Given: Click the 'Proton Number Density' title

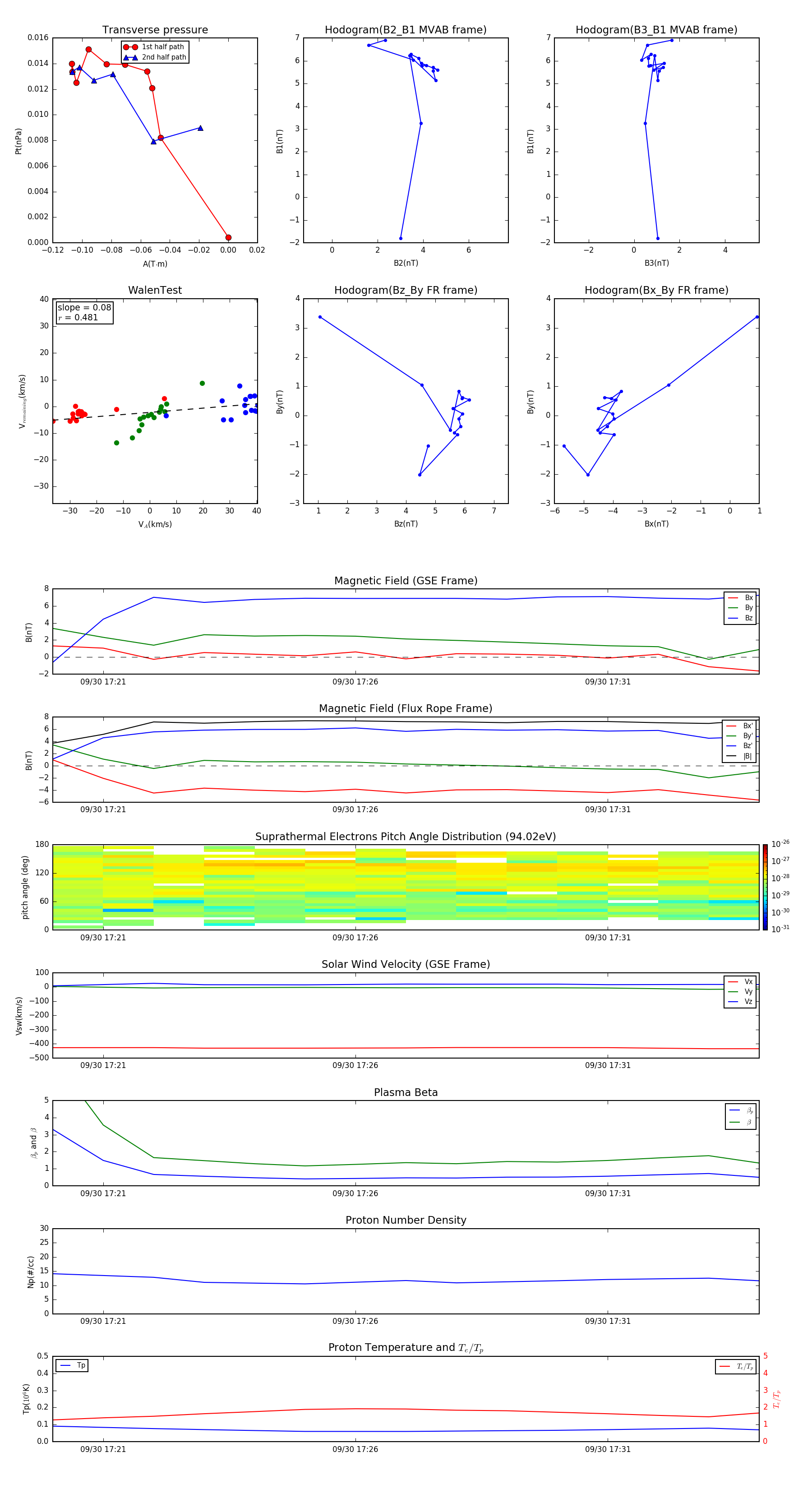Looking at the screenshot, I should (x=406, y=1221).
